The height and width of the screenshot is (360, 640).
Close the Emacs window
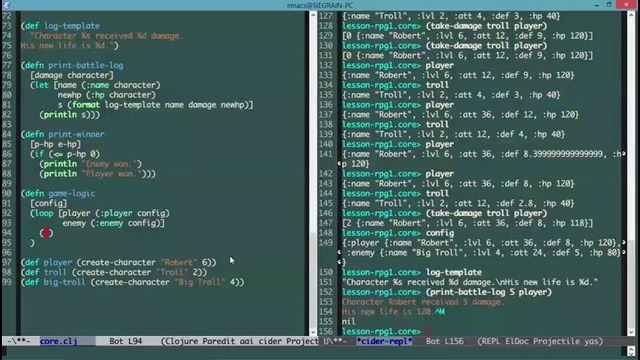[x=627, y=4]
